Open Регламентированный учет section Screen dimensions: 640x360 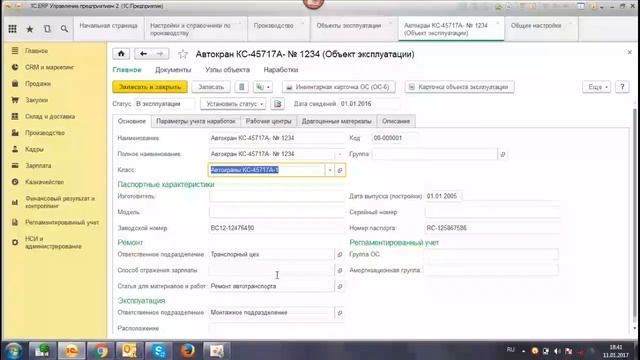(x=62, y=222)
